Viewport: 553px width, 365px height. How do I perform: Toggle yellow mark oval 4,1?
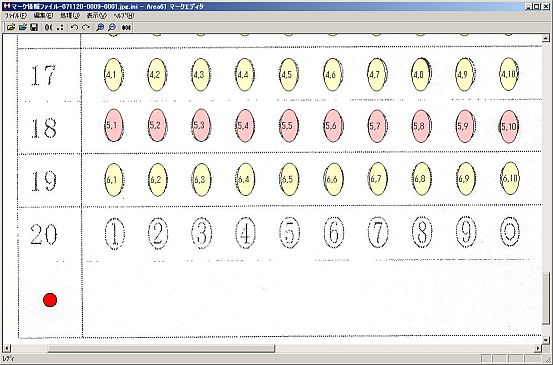(114, 75)
